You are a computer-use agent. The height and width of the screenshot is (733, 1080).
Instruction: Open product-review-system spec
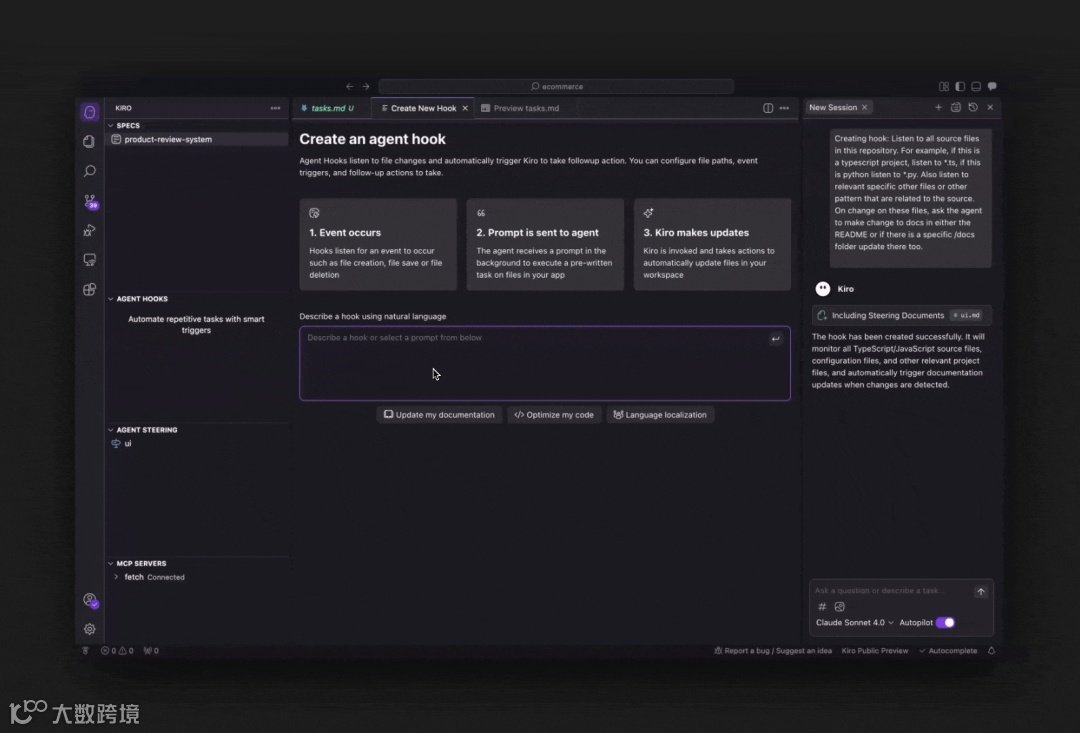pos(198,139)
